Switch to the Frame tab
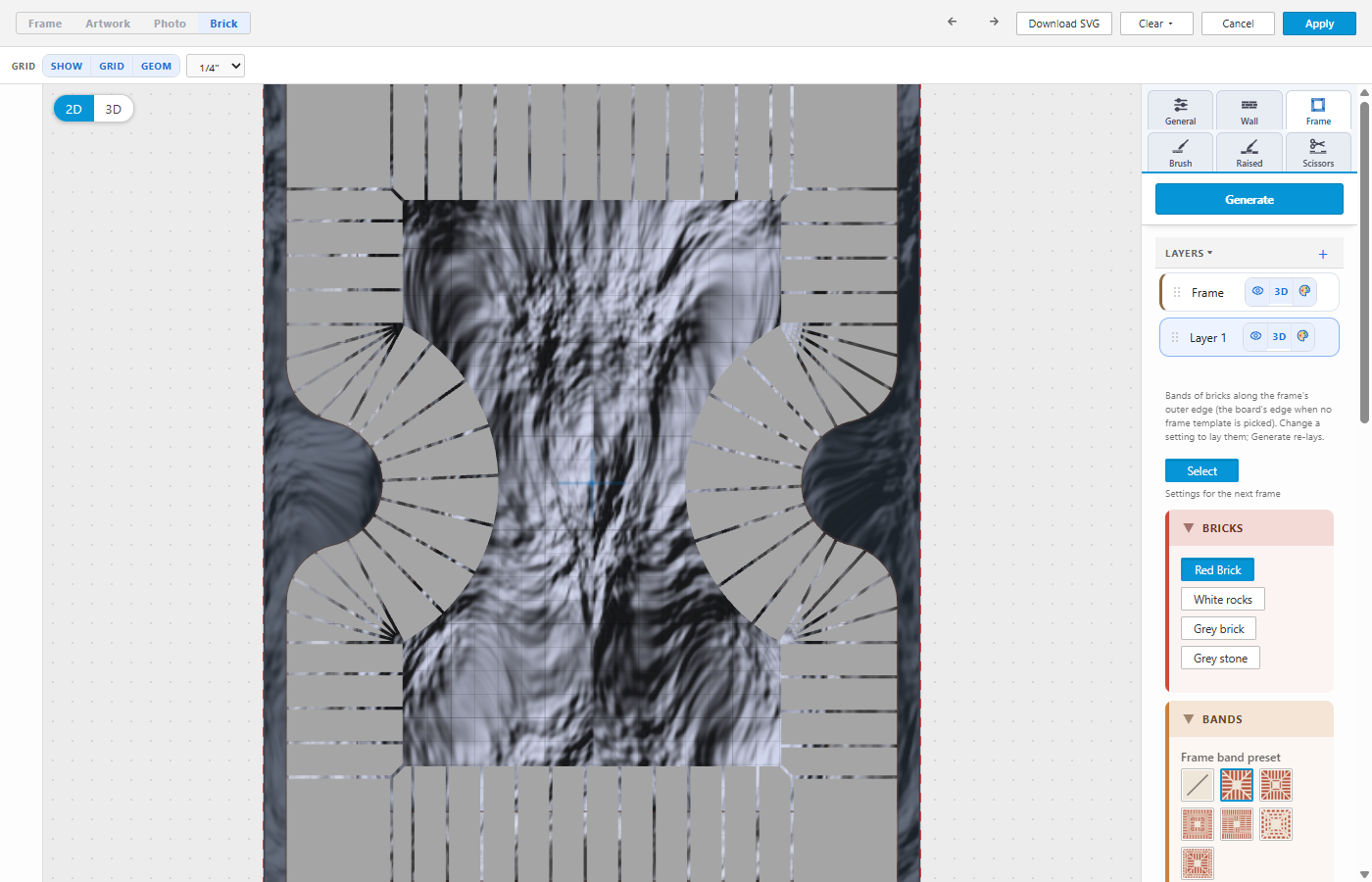 point(45,24)
